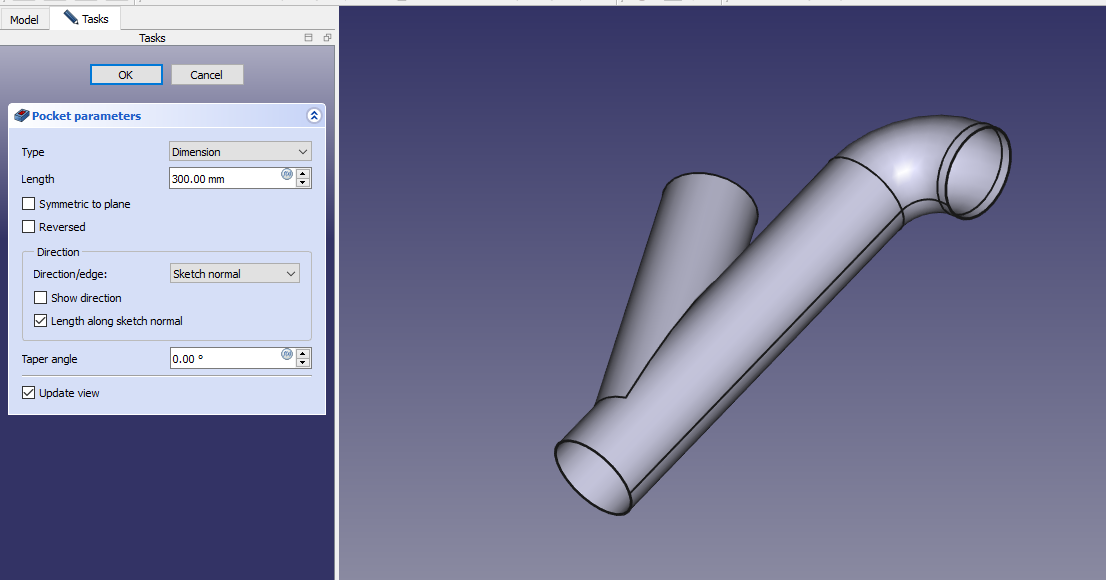Select the Tasks tab
This screenshot has height=580, width=1106.
tap(85, 19)
